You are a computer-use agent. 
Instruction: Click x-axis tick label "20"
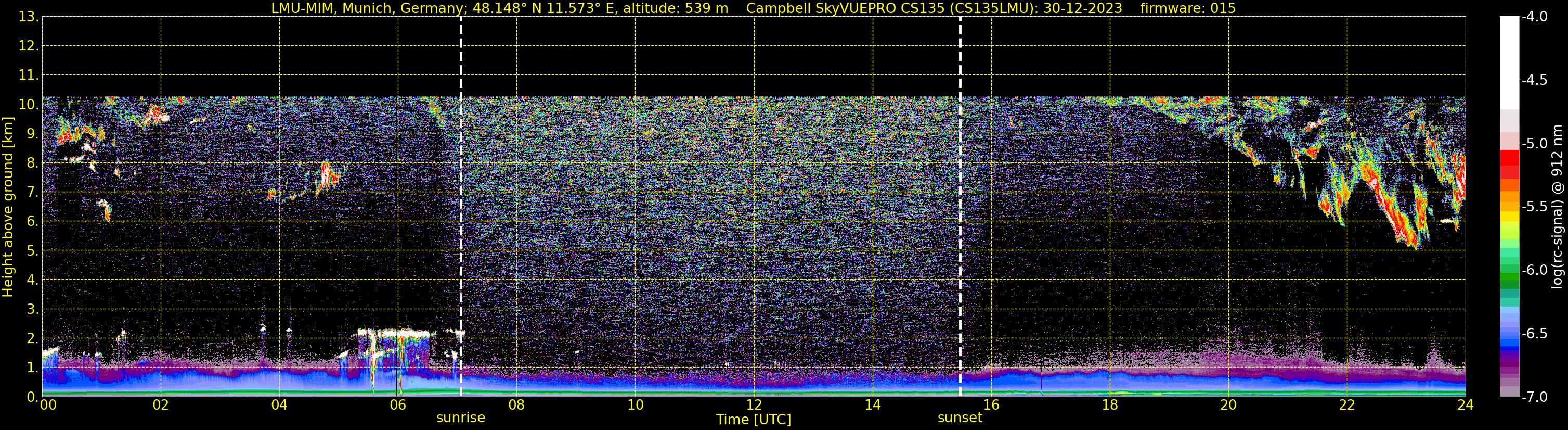click(x=1228, y=405)
